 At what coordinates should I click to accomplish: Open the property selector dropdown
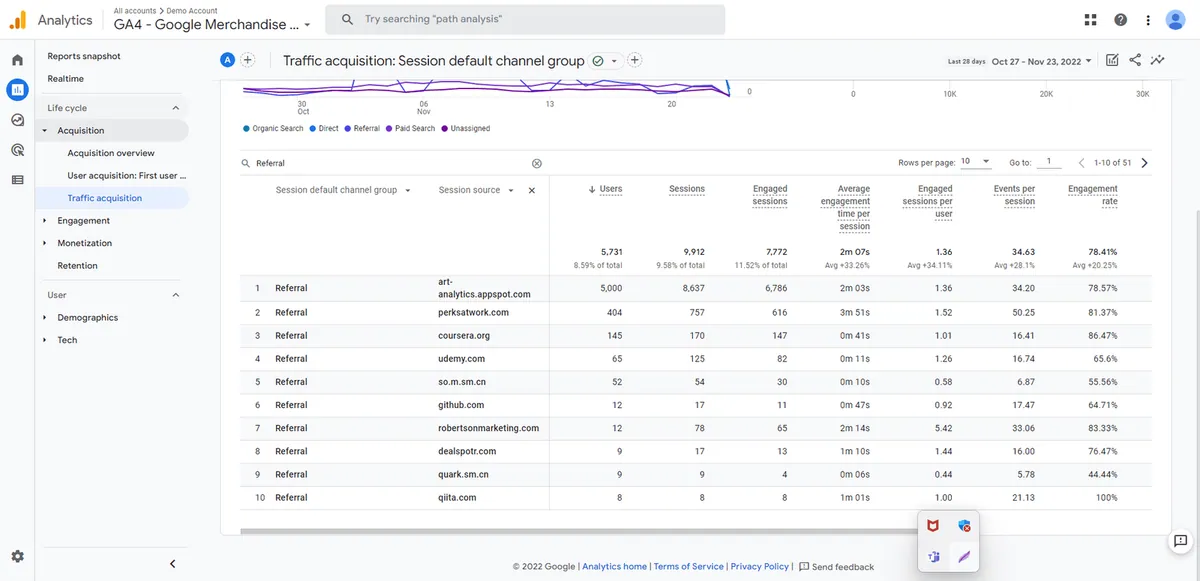[x=212, y=24]
